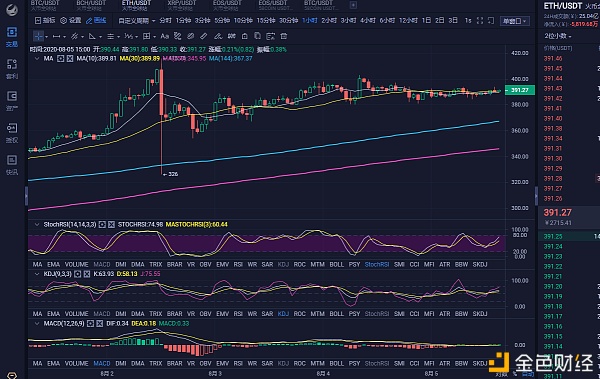Viewport: 600px width, 379px height.
Task: Select the 4小时 timeframe
Action: pyautogui.click(x=368, y=21)
